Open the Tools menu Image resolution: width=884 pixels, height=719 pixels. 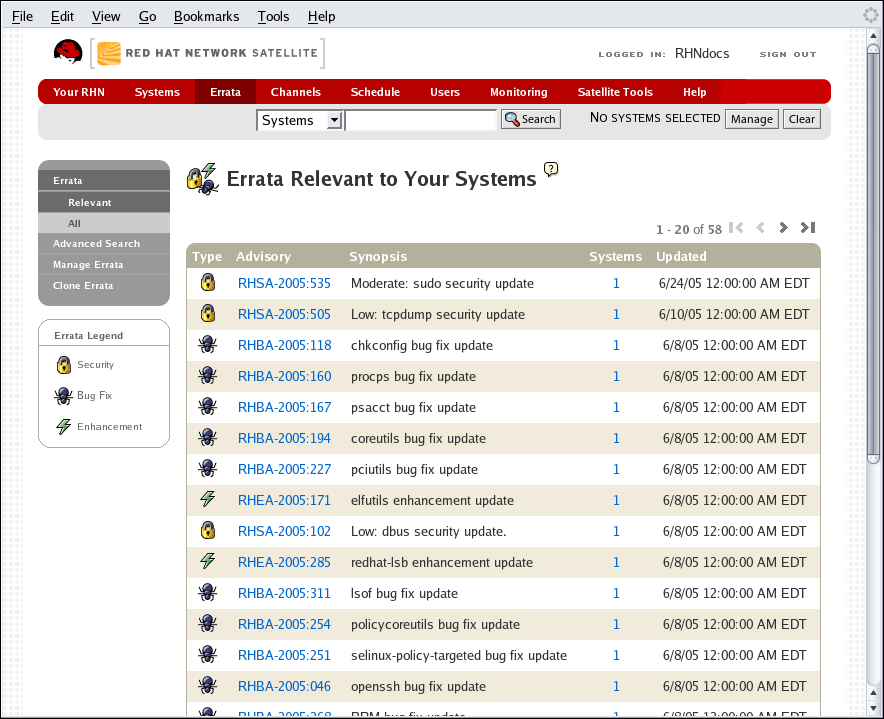[273, 16]
